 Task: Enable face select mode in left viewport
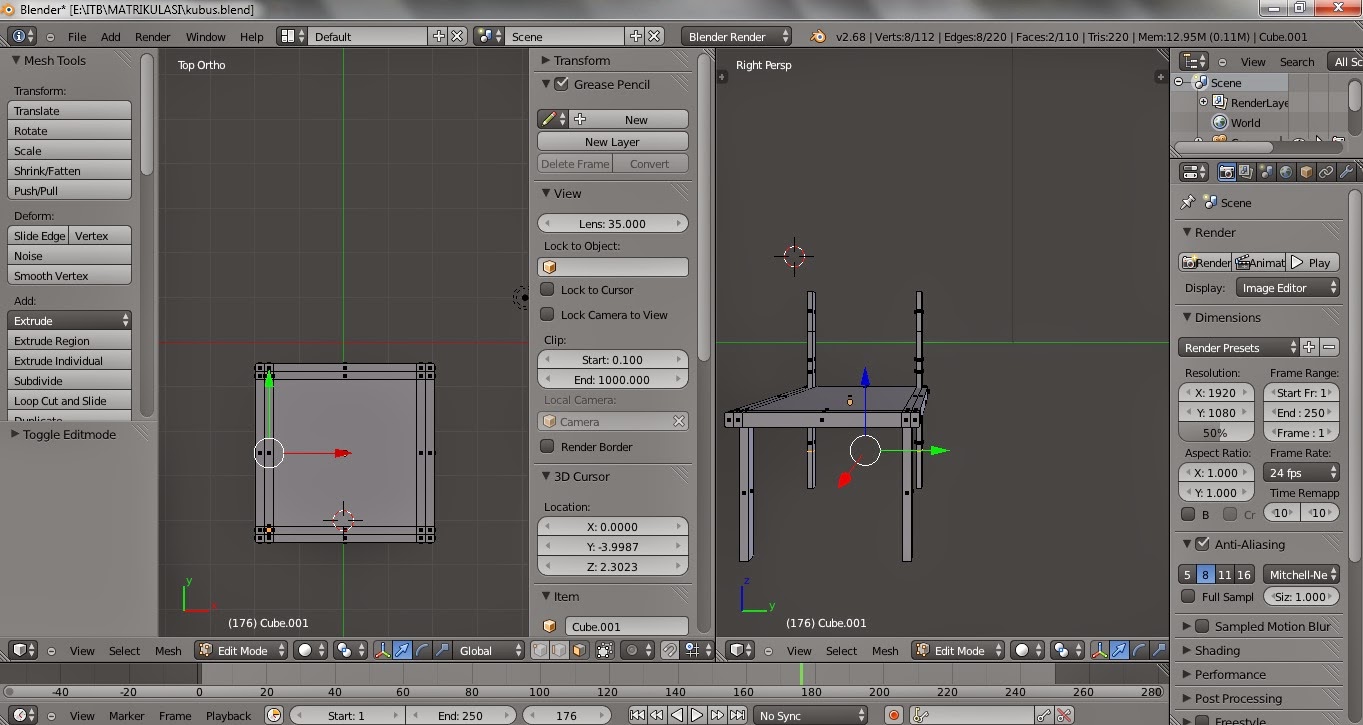point(579,650)
